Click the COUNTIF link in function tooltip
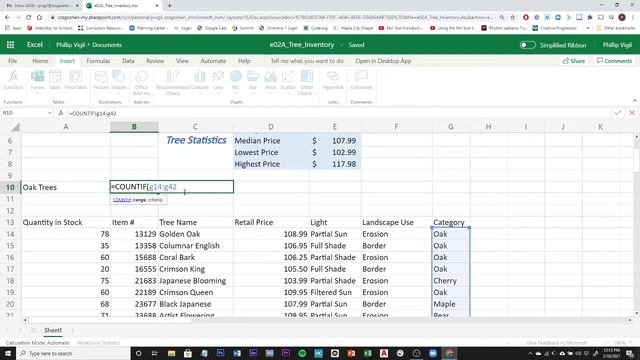This screenshot has width=640, height=360. 122,200
